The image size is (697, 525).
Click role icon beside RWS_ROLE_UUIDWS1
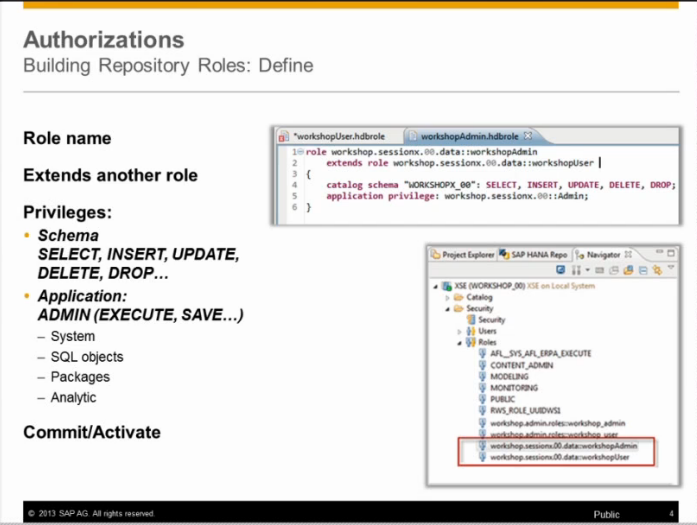pyautogui.click(x=482, y=410)
